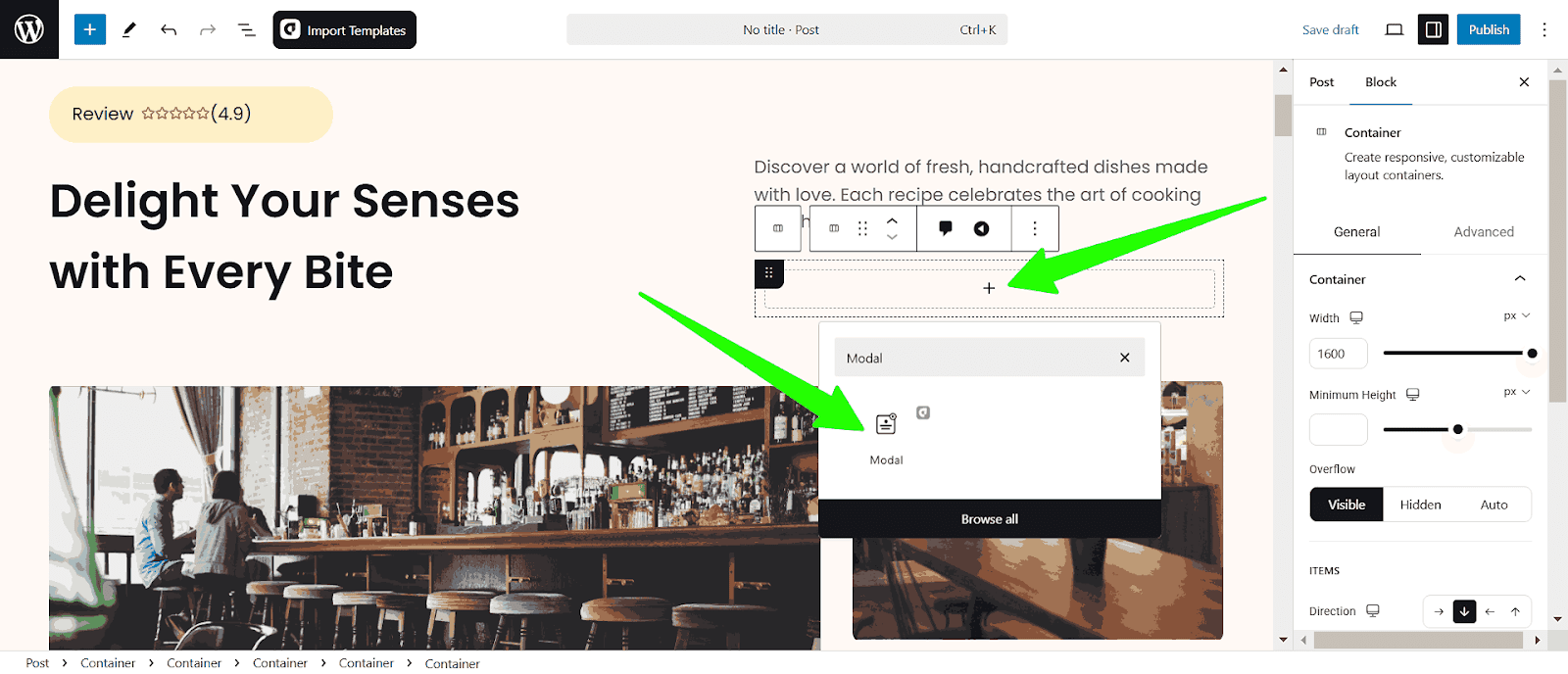Select the parent container block icon
Viewport: 1568px width, 674px height.
(x=778, y=228)
